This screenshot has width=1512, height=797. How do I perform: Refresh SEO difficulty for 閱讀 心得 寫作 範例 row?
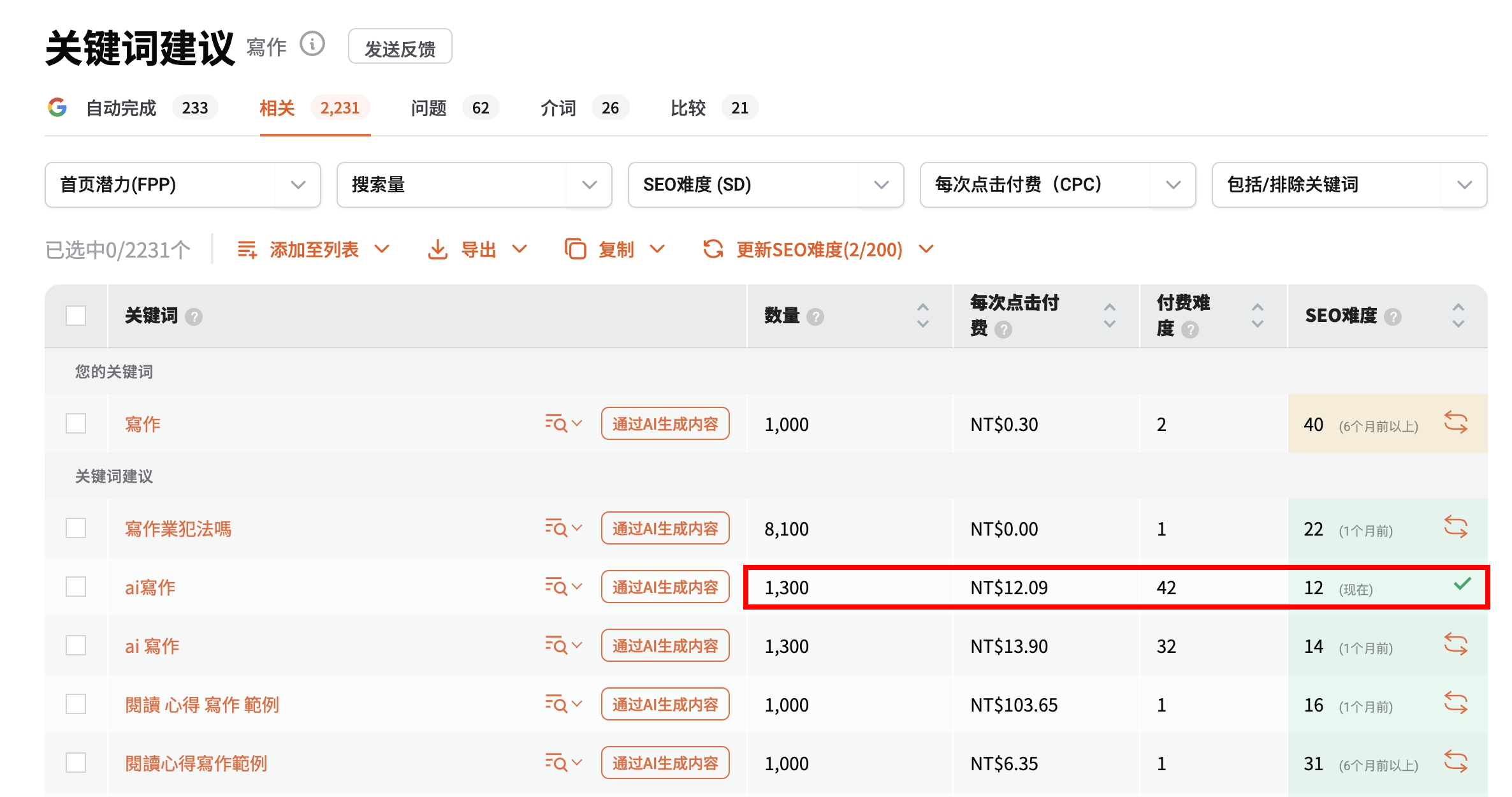[1456, 703]
